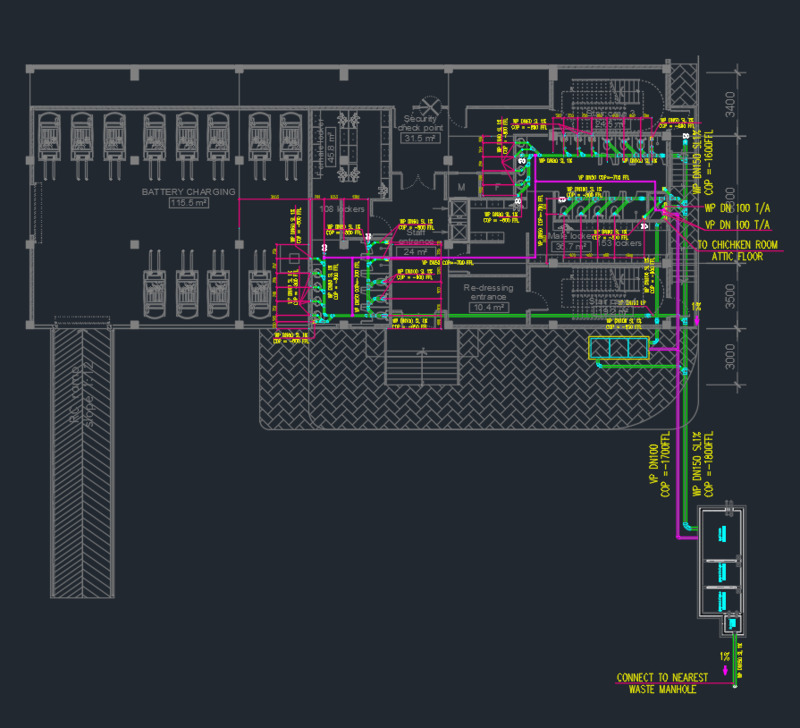Click the 1% slope marker near outlet

point(724,657)
